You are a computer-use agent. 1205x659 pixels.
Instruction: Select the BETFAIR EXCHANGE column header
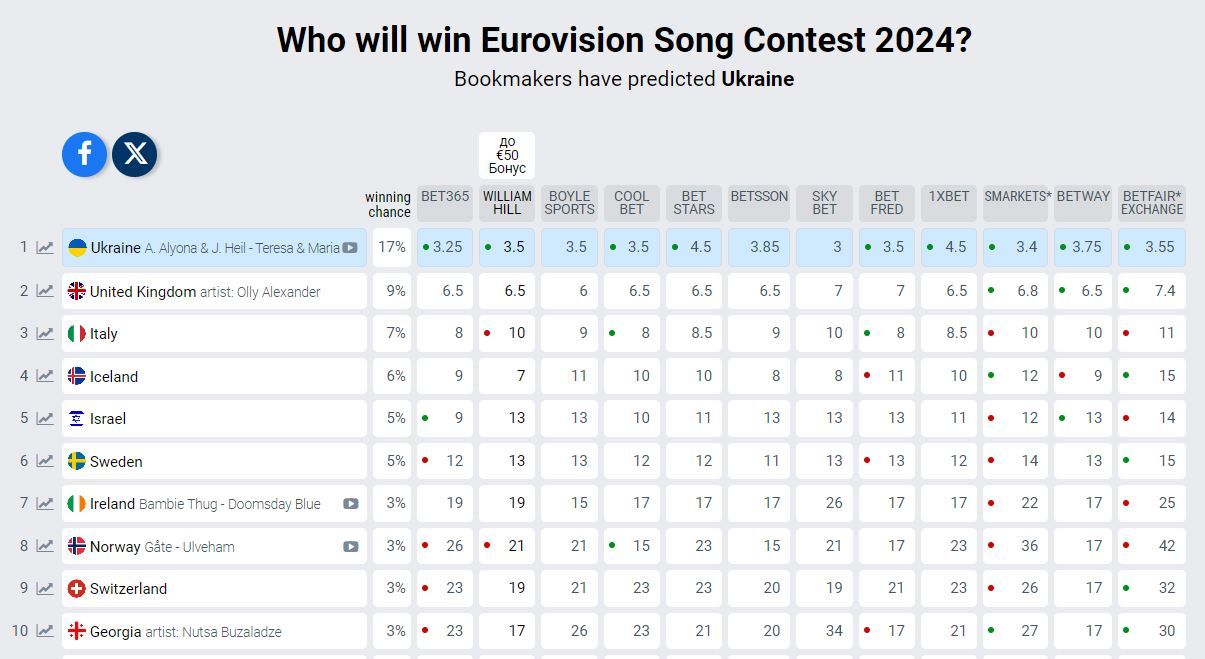pyautogui.click(x=1152, y=203)
